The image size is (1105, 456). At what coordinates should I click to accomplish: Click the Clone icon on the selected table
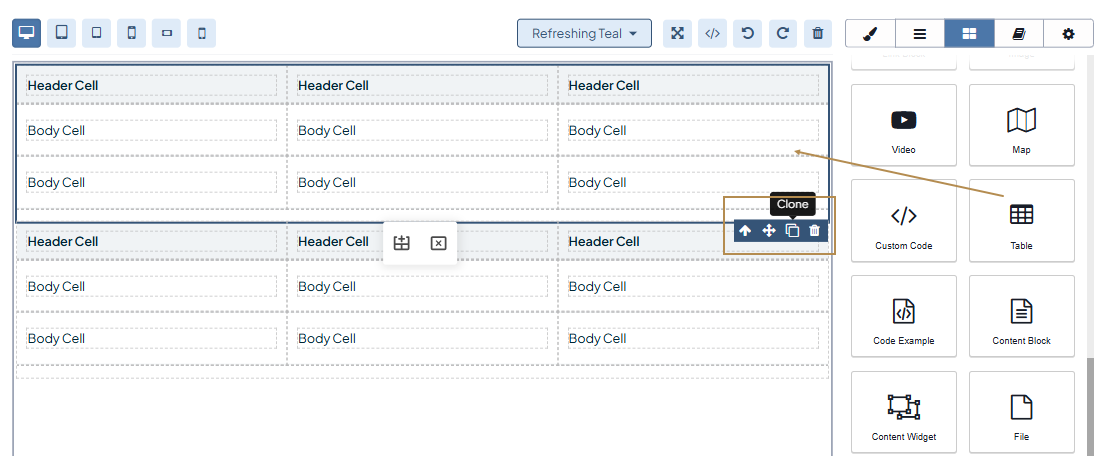(x=792, y=231)
